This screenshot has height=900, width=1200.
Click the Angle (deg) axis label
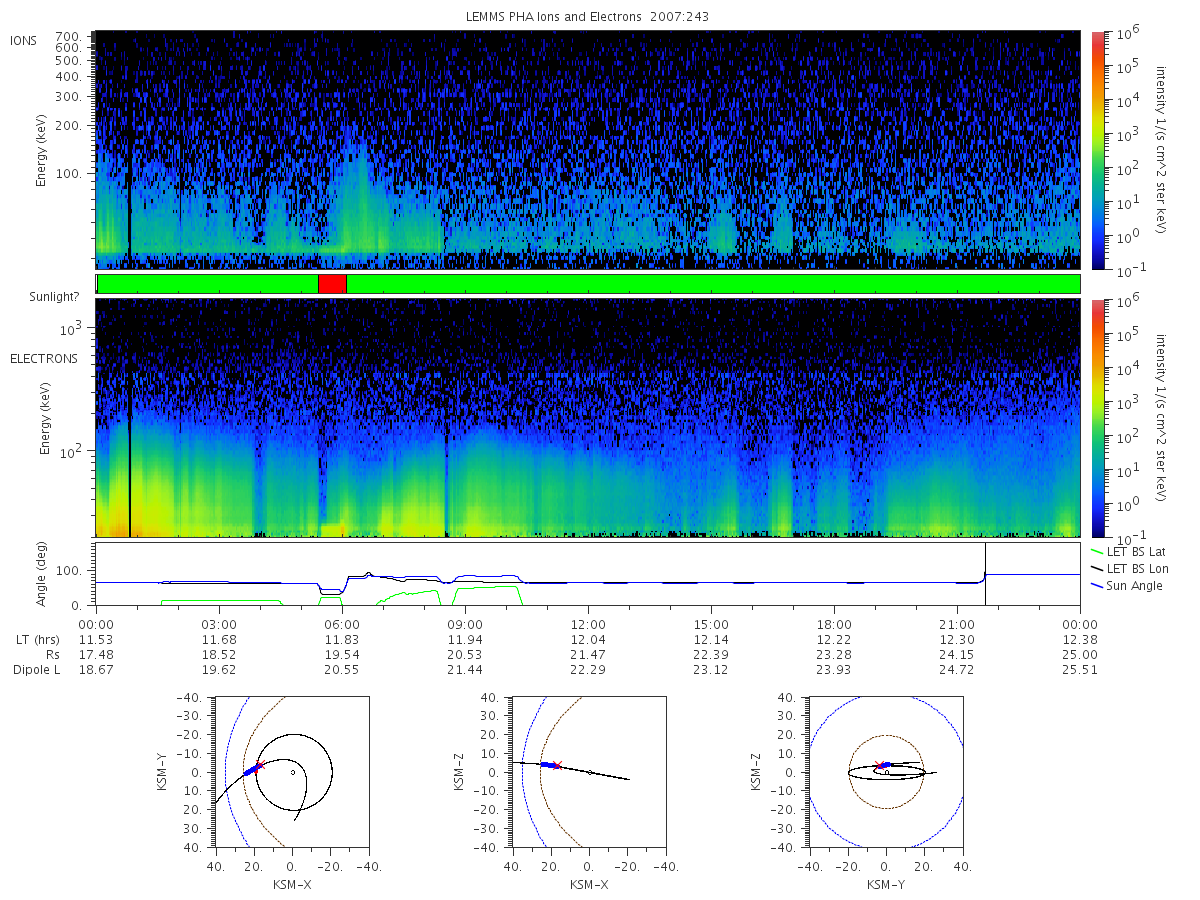(45, 575)
